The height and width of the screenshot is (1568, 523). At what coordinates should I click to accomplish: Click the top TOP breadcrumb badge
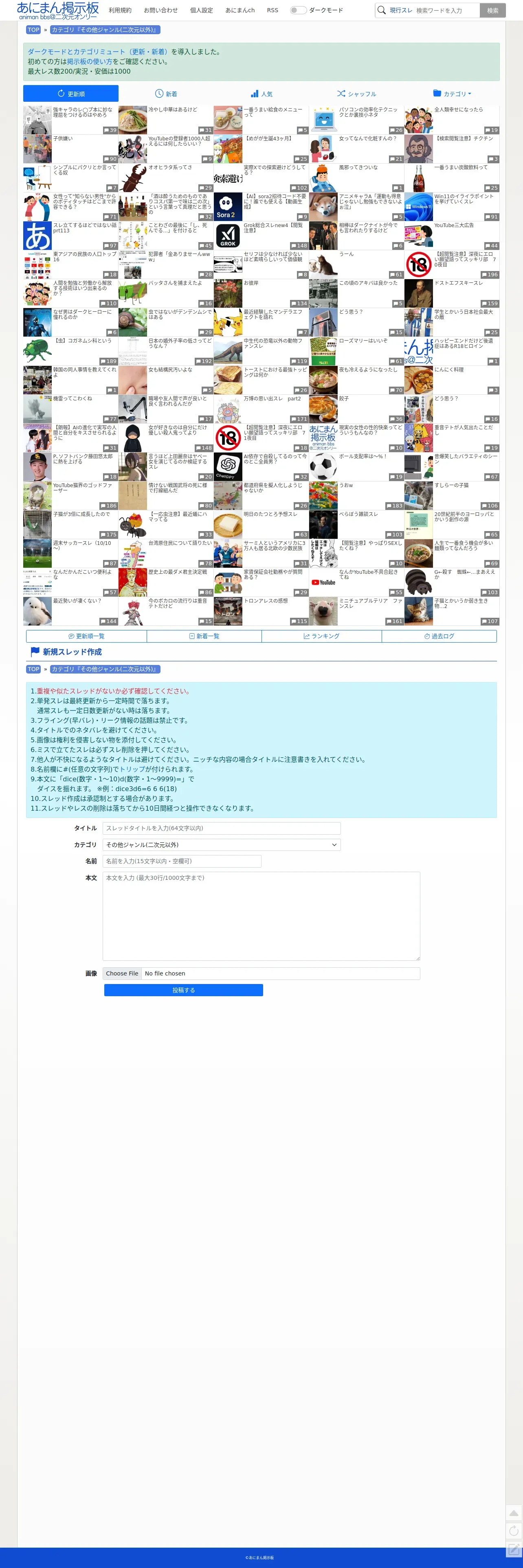(x=33, y=30)
